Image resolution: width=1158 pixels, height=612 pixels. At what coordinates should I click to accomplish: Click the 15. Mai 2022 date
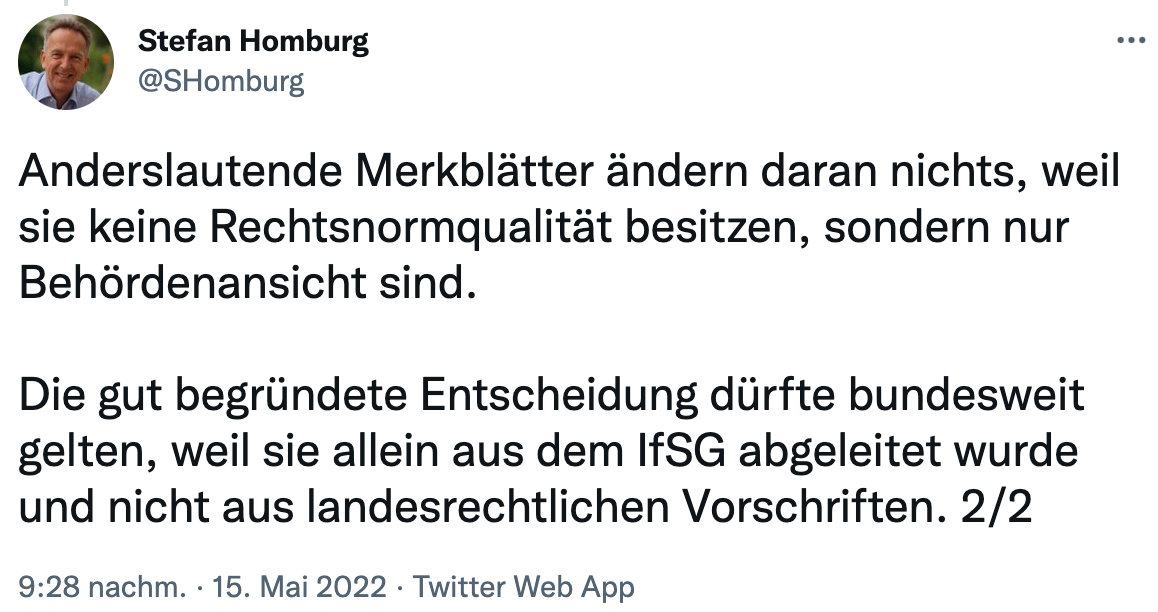[x=299, y=587]
